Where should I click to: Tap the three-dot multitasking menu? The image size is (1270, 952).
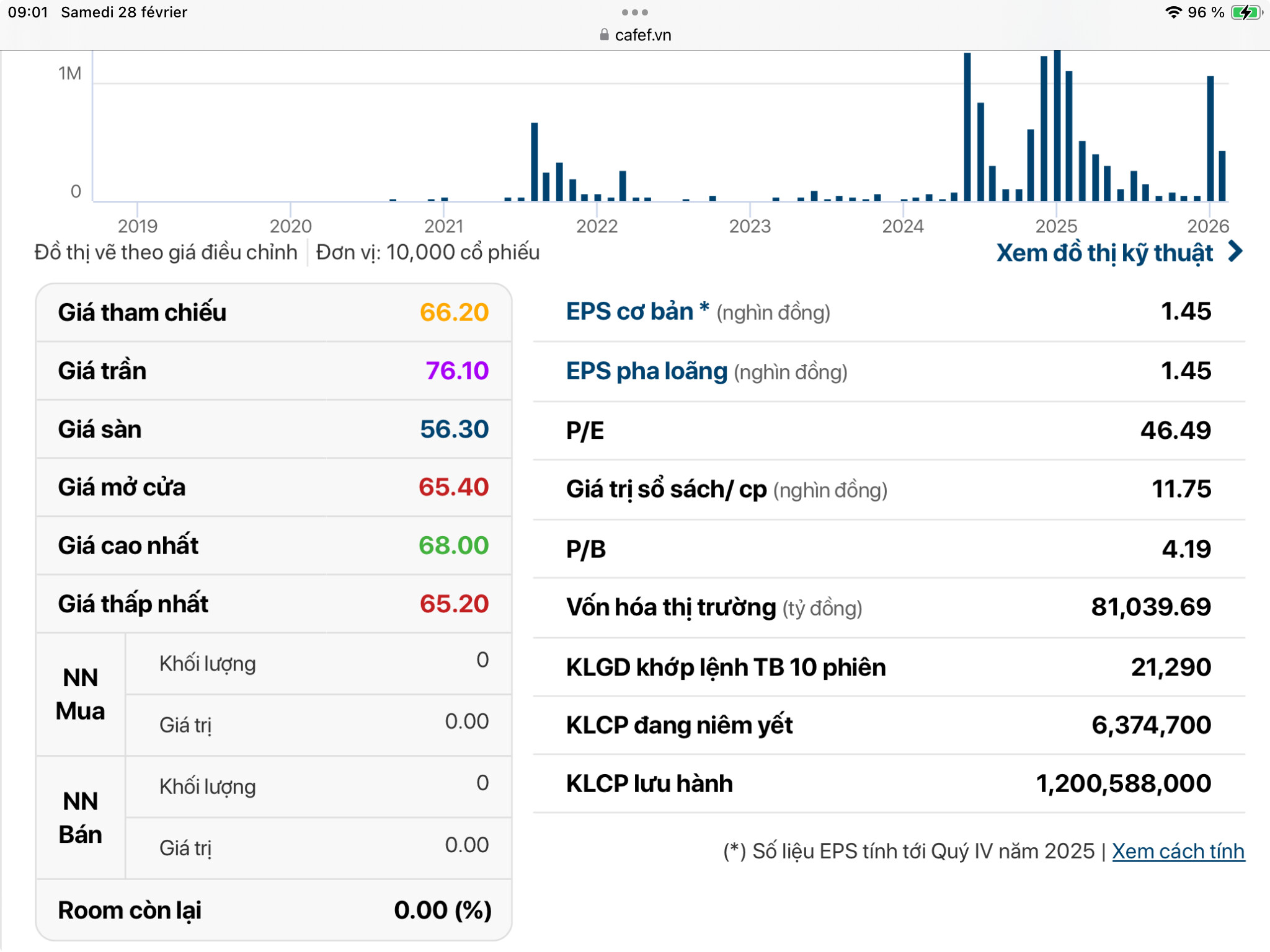(x=634, y=12)
